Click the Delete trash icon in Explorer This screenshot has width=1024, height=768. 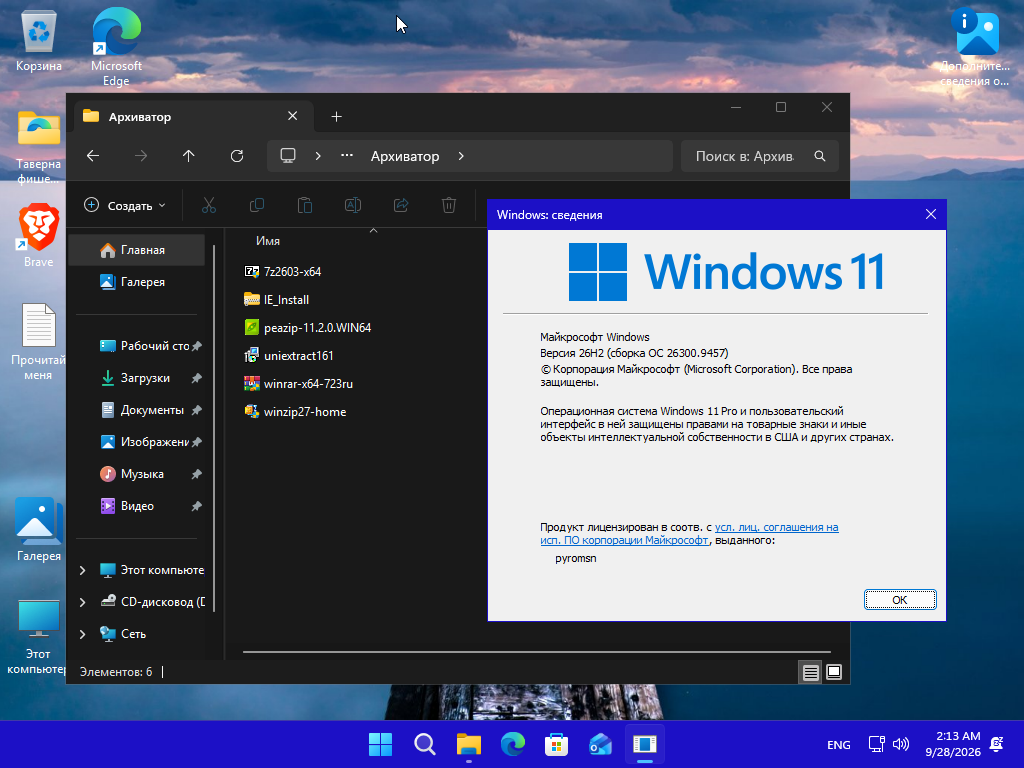[x=449, y=205]
